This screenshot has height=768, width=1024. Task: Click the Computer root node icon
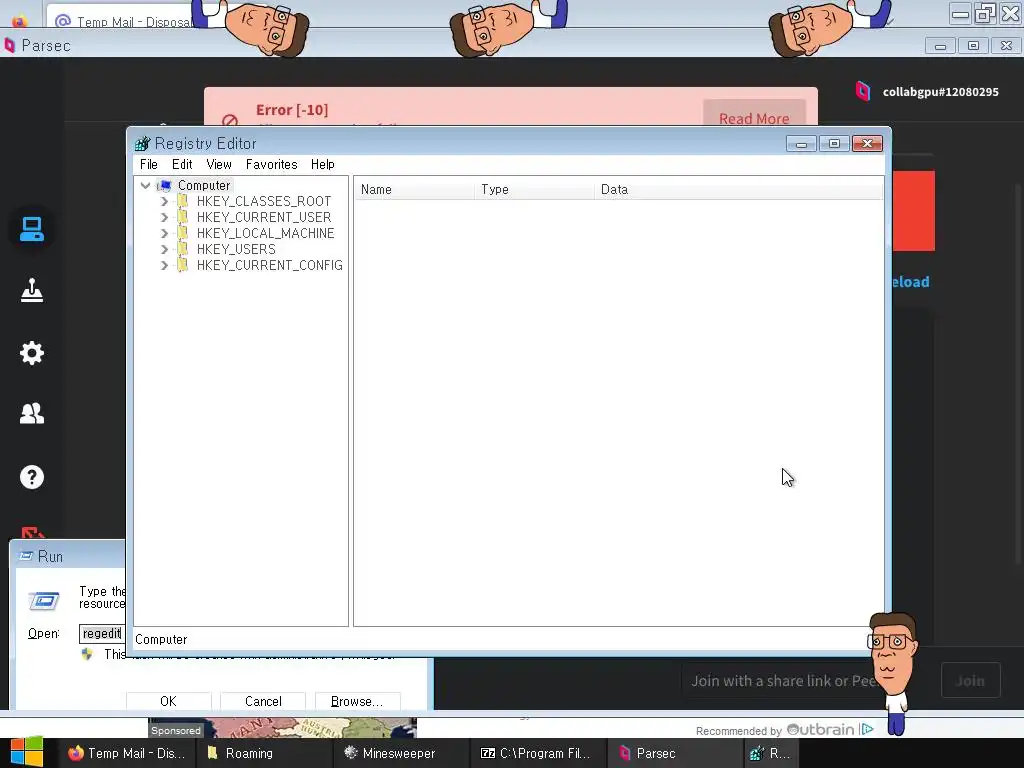[x=165, y=186]
